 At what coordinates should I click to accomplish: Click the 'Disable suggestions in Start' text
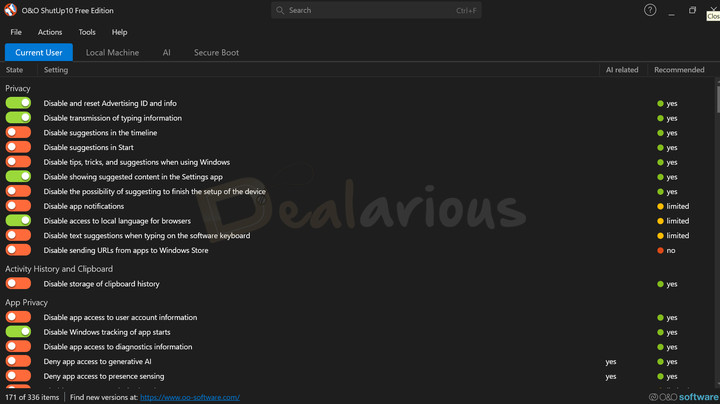(x=89, y=147)
